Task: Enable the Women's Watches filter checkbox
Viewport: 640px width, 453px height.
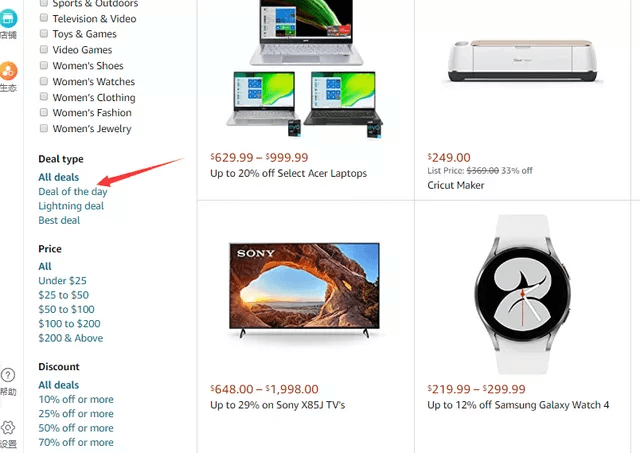Action: tap(44, 81)
